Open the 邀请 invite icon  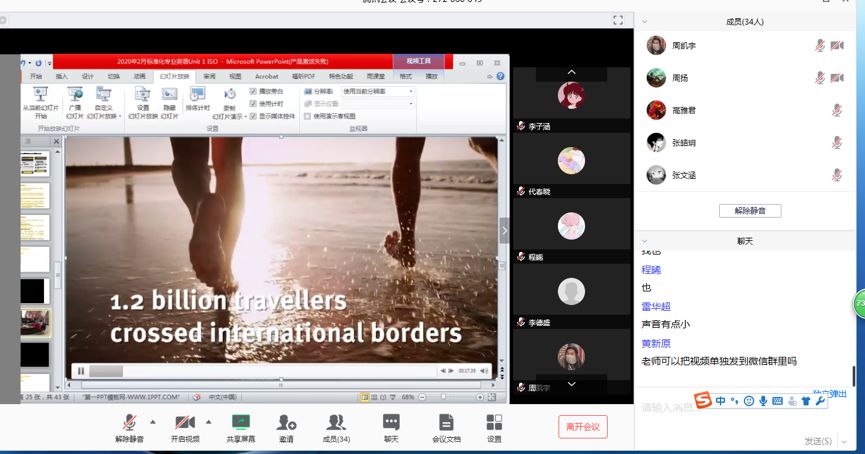pos(286,422)
